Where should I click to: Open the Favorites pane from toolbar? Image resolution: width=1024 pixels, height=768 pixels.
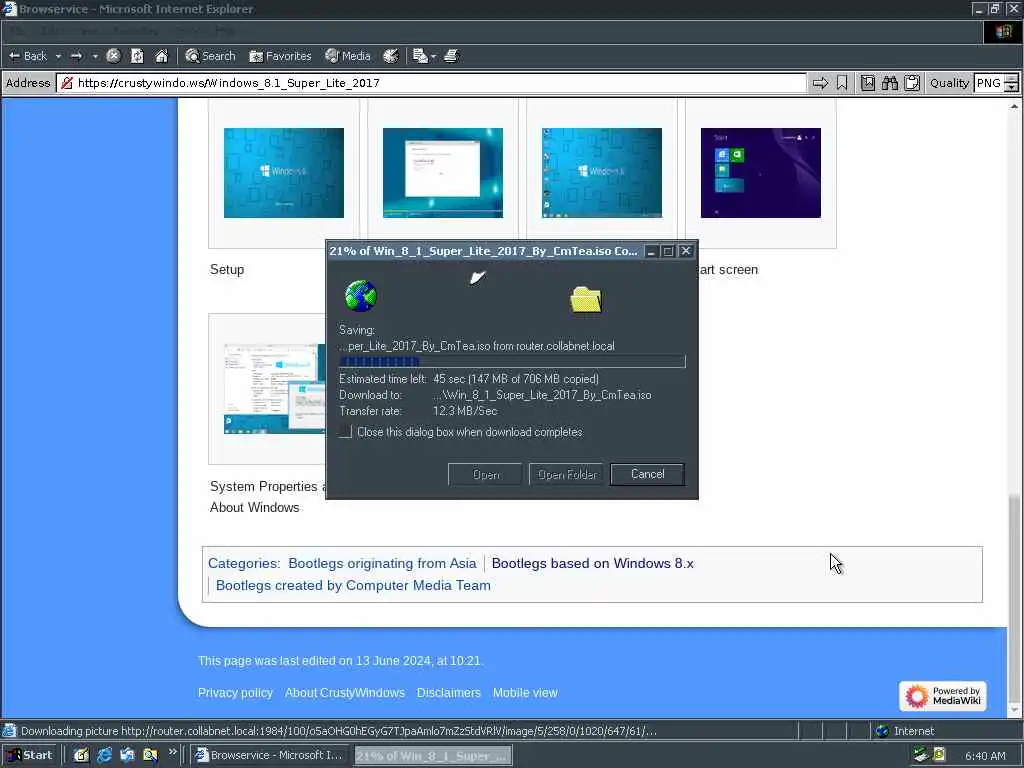[280, 56]
